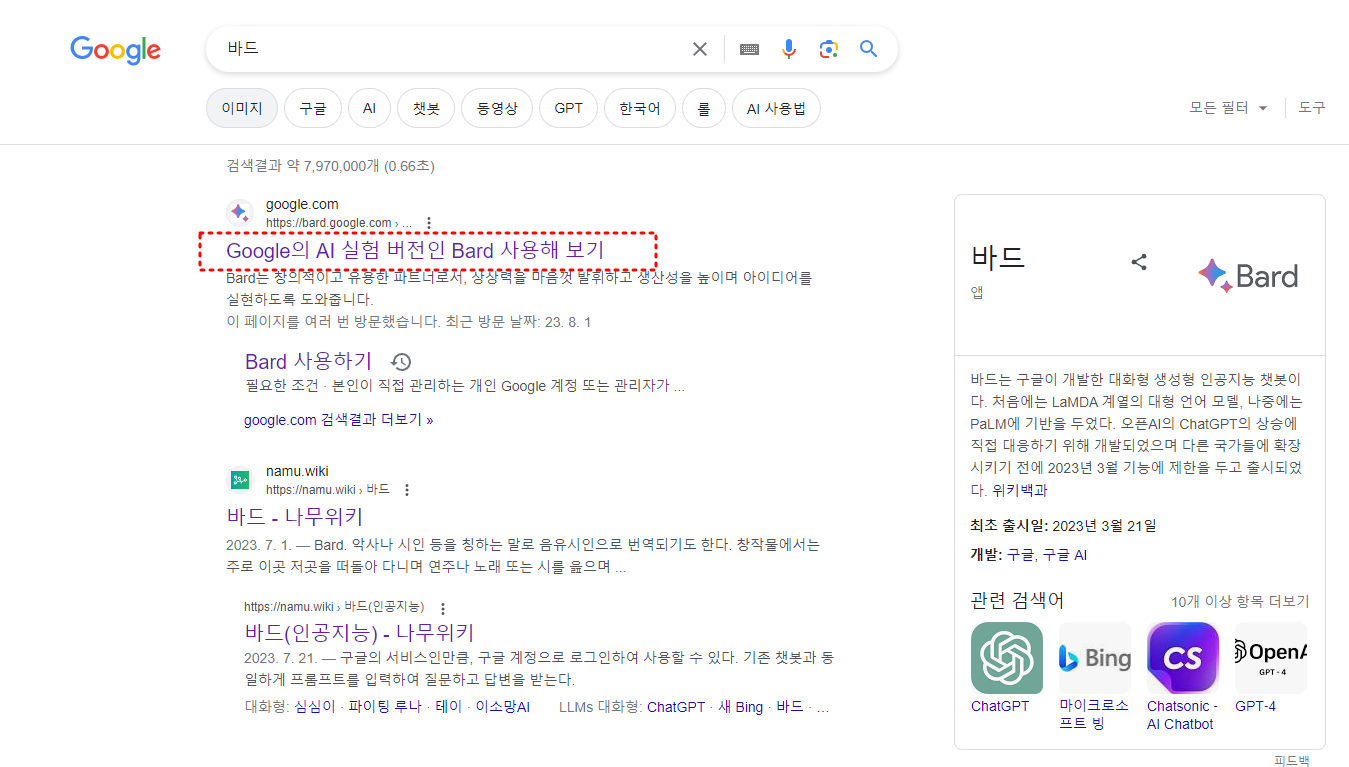
Task: Select the 롤 filter chip
Action: (x=704, y=108)
